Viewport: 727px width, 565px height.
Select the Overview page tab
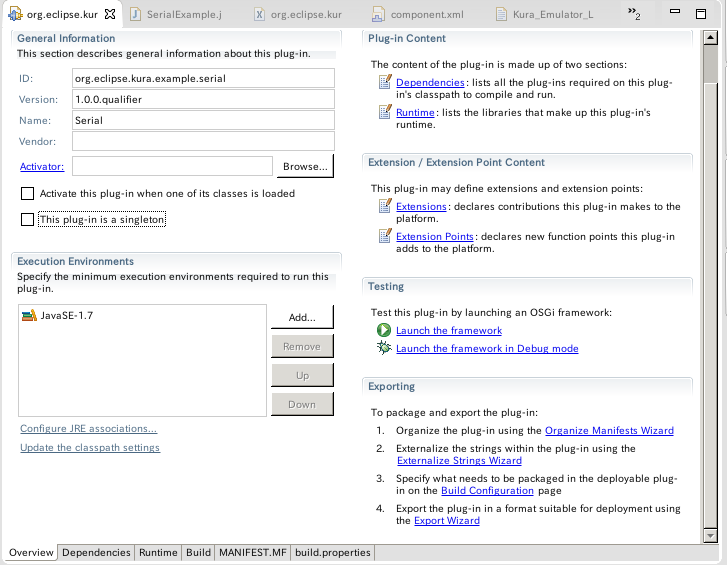pos(31,552)
